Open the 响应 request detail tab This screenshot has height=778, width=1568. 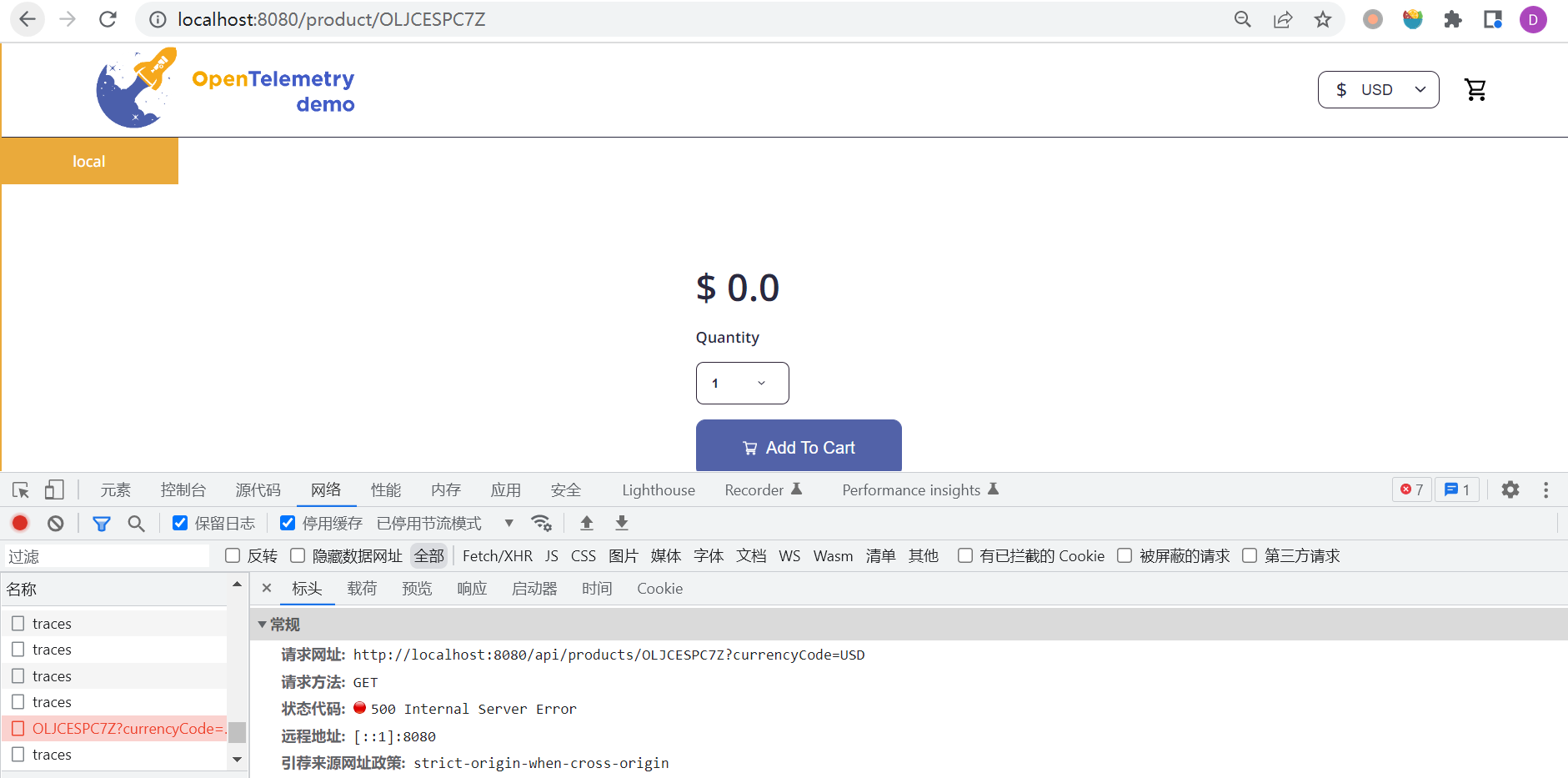coord(472,588)
